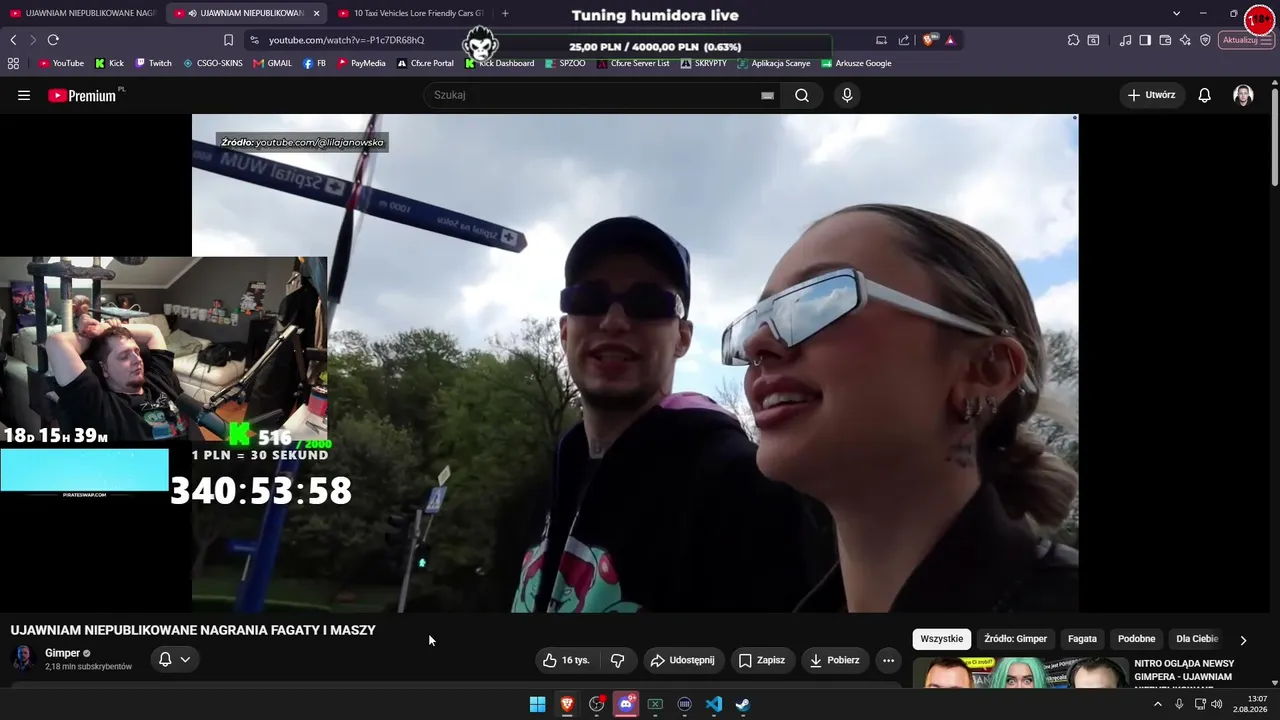Open the browser extensions puzzle icon
This screenshot has height=720, width=1280.
(1073, 40)
